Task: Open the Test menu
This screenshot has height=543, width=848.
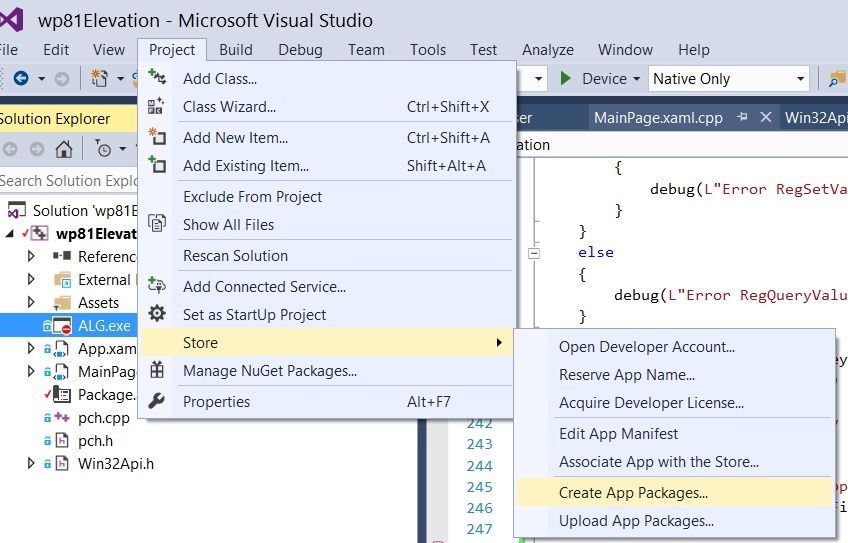Action: pyautogui.click(x=483, y=50)
